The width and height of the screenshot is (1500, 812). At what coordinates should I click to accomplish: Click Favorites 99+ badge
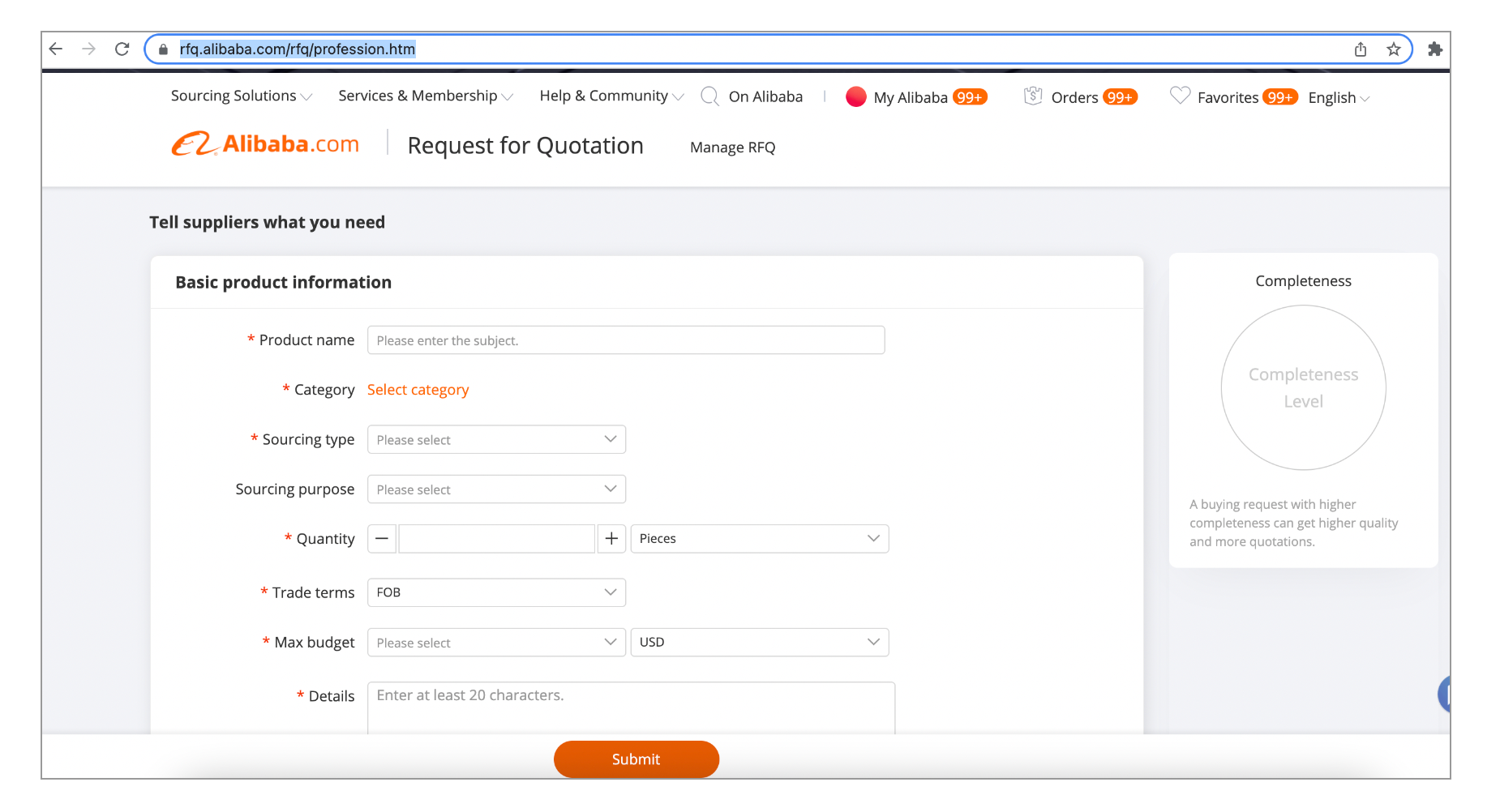tap(1280, 97)
